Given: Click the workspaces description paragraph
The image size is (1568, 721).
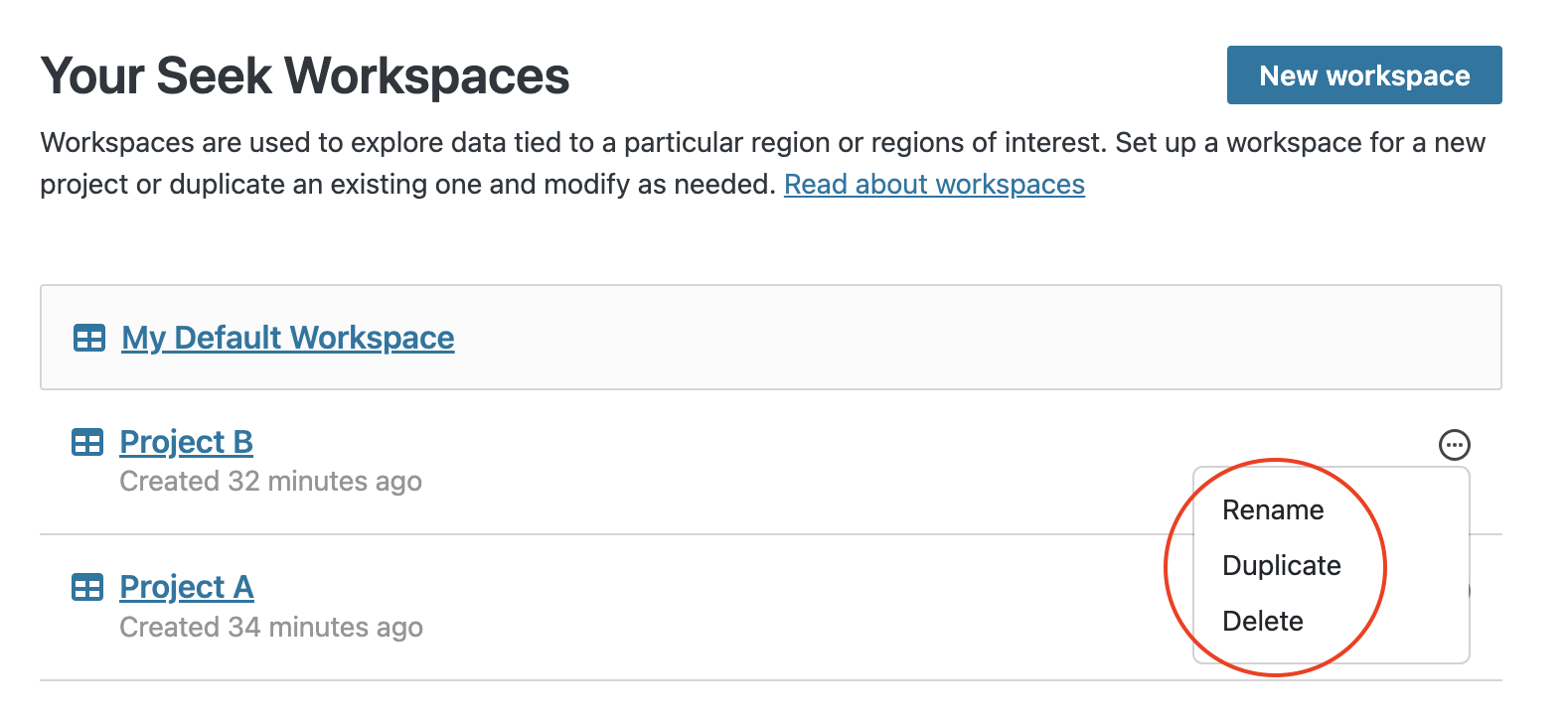Looking at the screenshot, I should point(763,164).
